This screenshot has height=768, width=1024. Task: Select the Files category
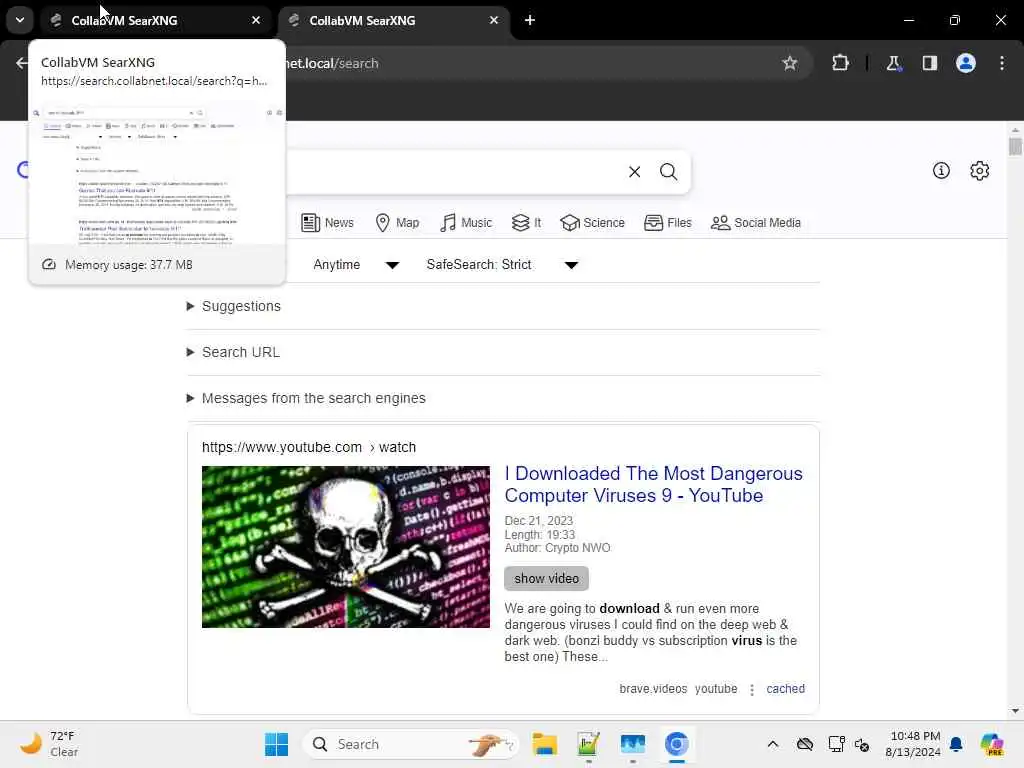coord(667,223)
